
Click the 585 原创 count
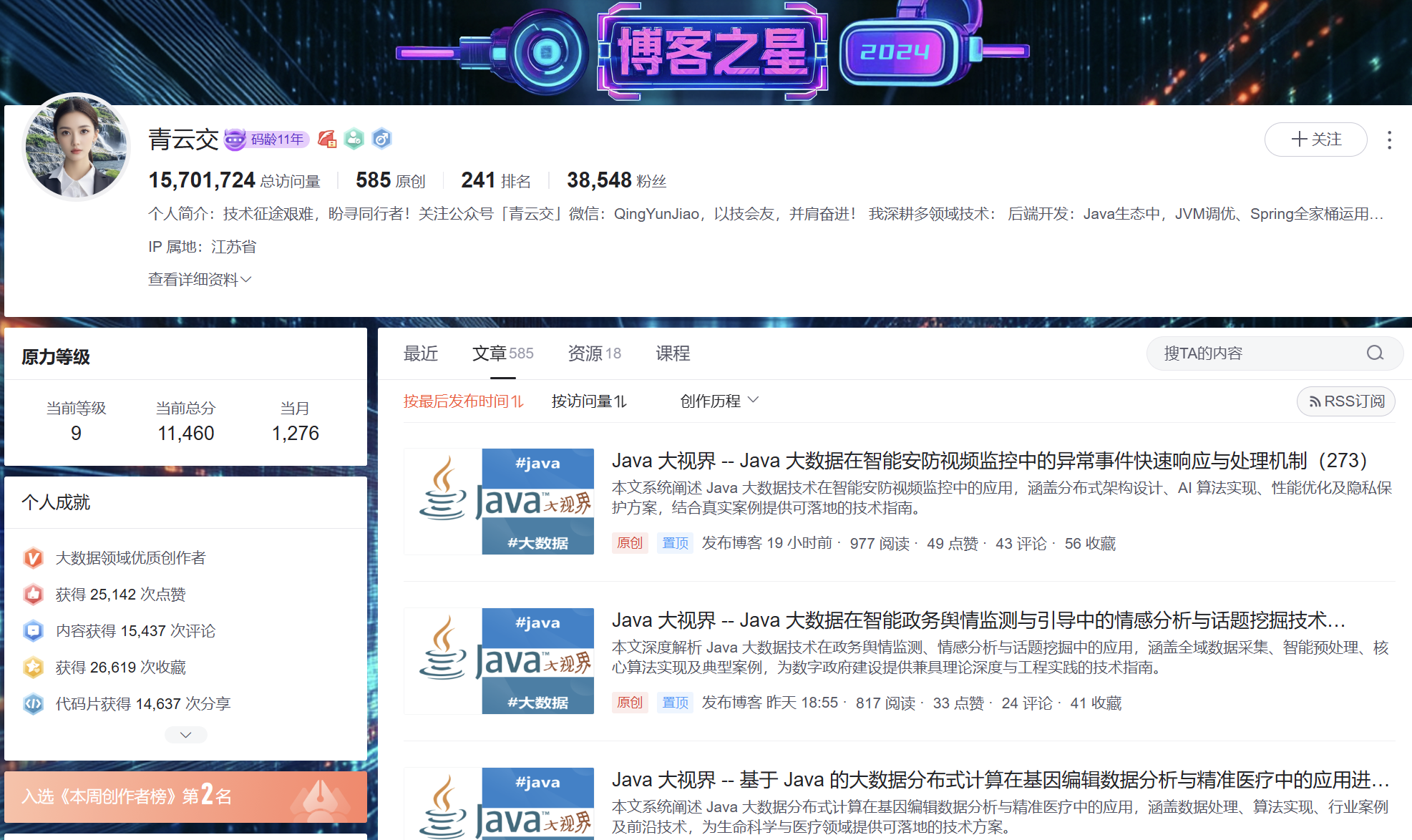click(x=391, y=180)
